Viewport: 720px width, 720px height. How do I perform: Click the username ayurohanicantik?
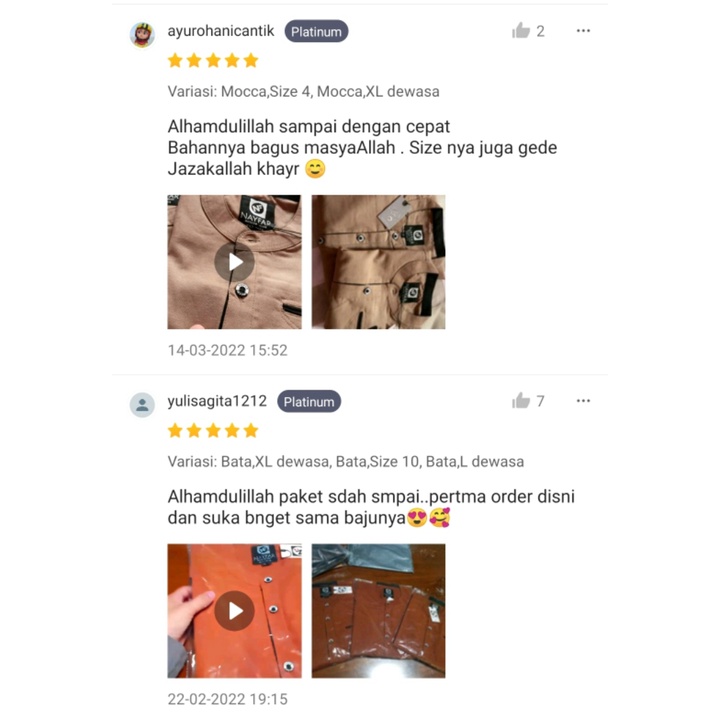tap(221, 31)
